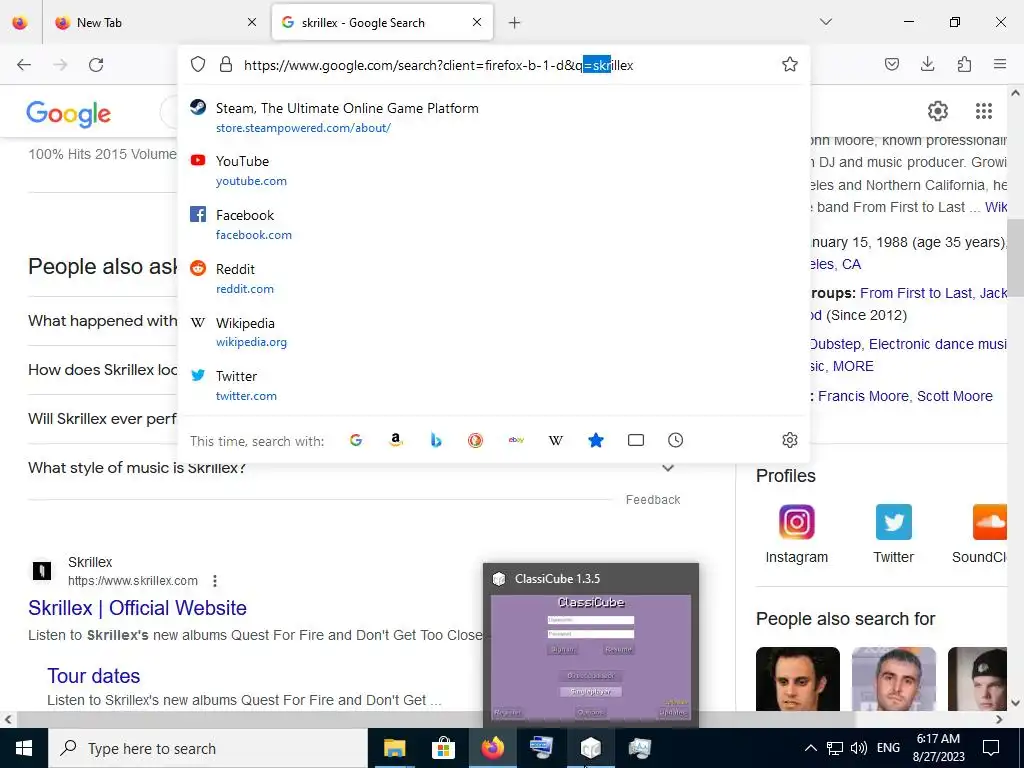Open tracking protection shield icon
This screenshot has height=768, width=1024.
[198, 65]
